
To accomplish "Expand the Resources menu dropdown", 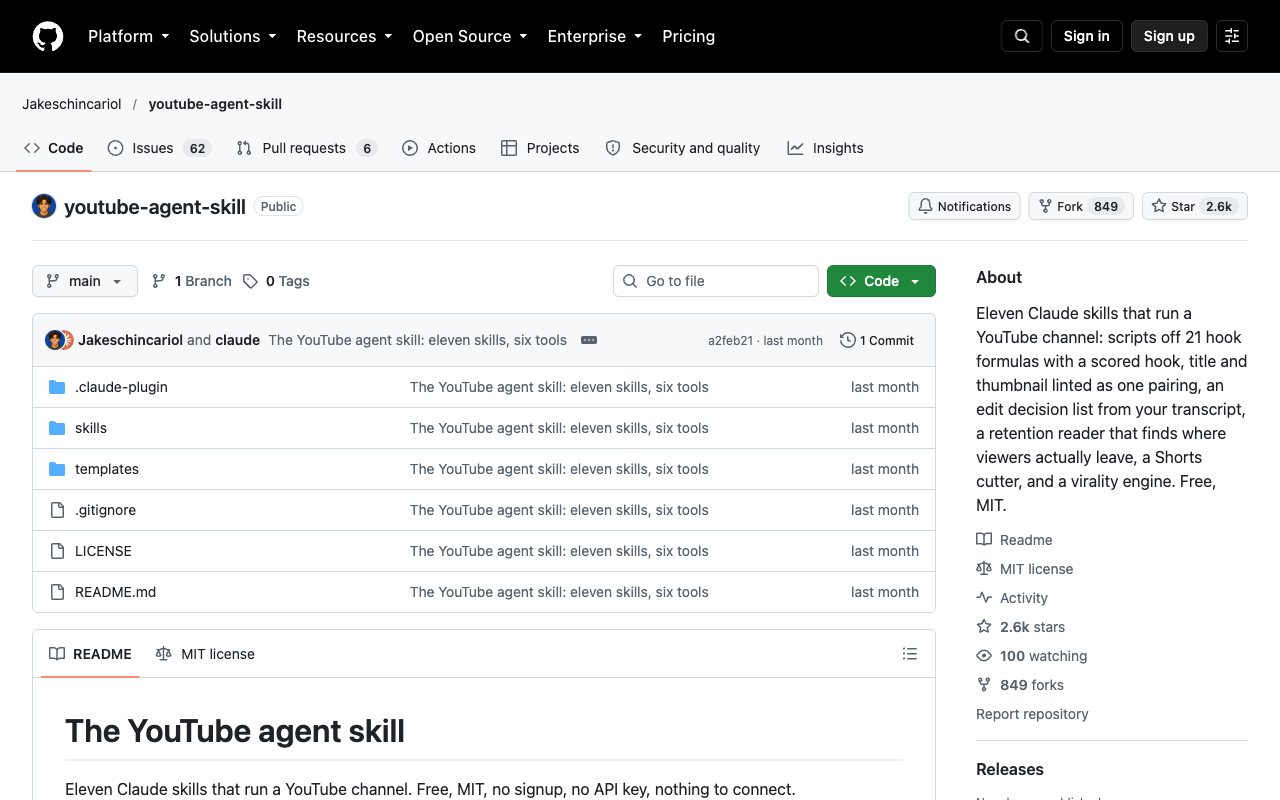I will pyautogui.click(x=344, y=36).
